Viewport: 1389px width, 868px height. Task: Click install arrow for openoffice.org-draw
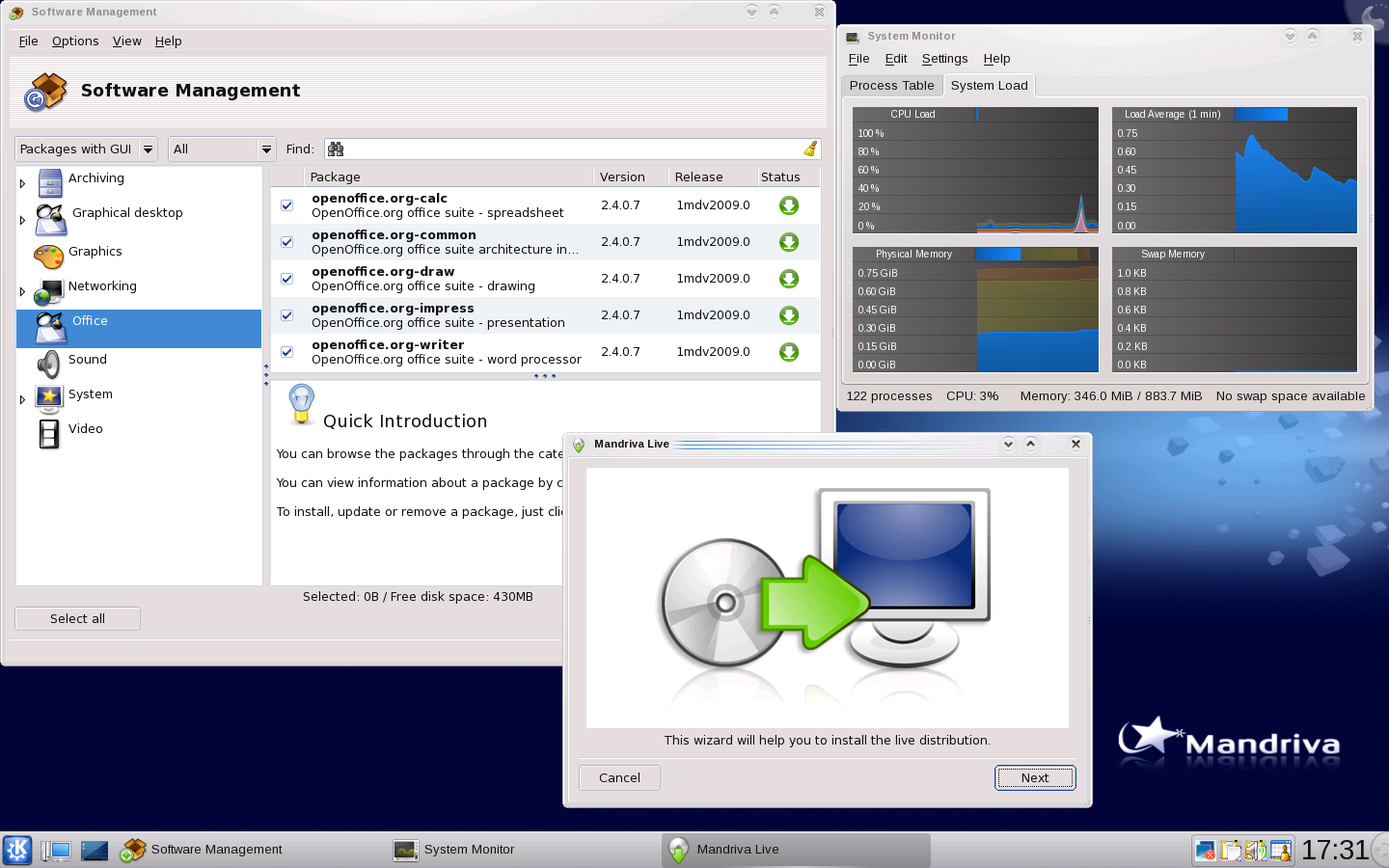click(789, 279)
